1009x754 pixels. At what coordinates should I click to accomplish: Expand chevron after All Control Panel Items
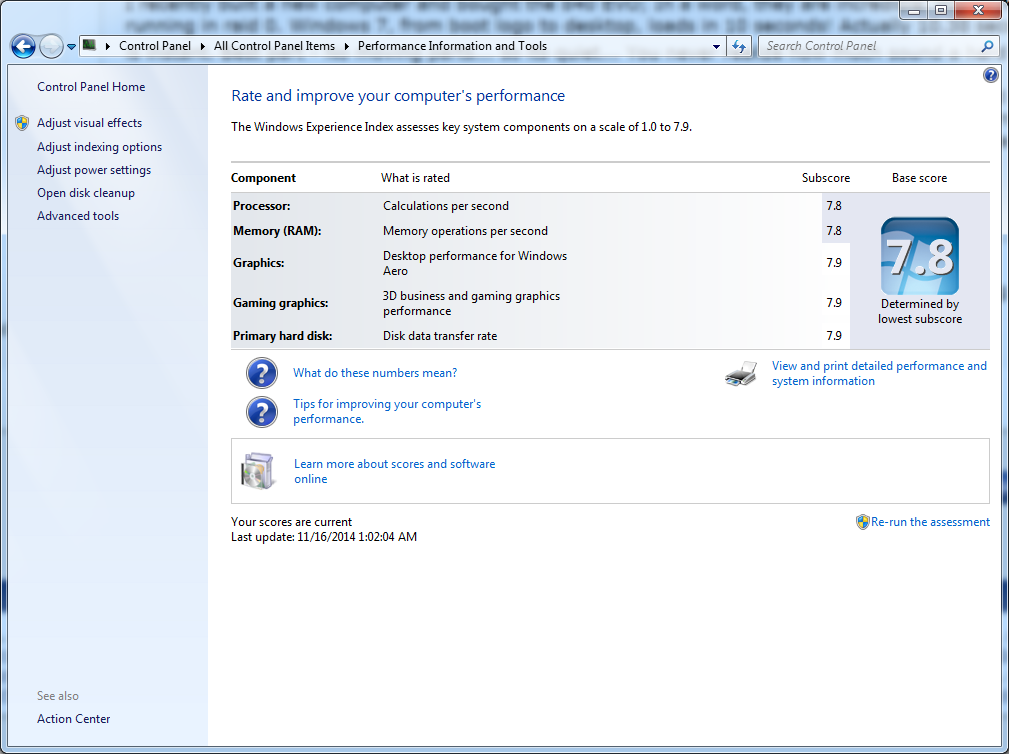346,46
